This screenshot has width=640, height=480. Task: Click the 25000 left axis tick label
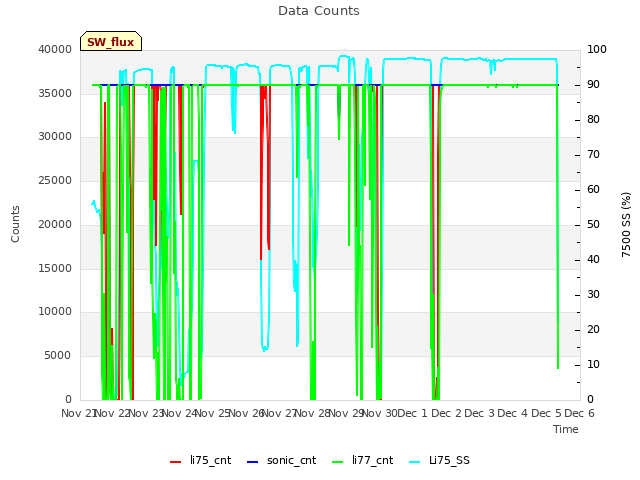(x=55, y=181)
